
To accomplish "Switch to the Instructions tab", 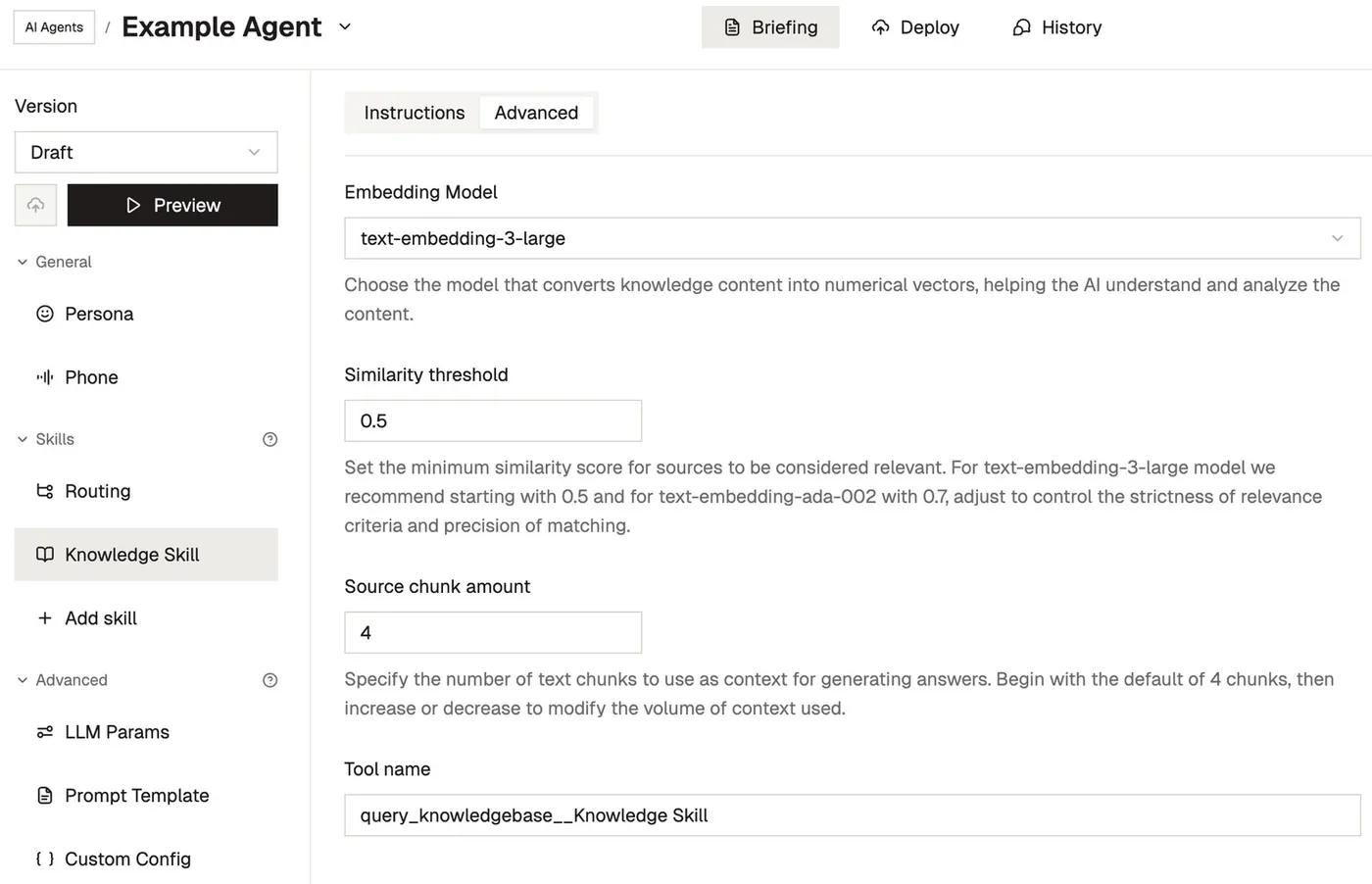I will click(x=414, y=113).
